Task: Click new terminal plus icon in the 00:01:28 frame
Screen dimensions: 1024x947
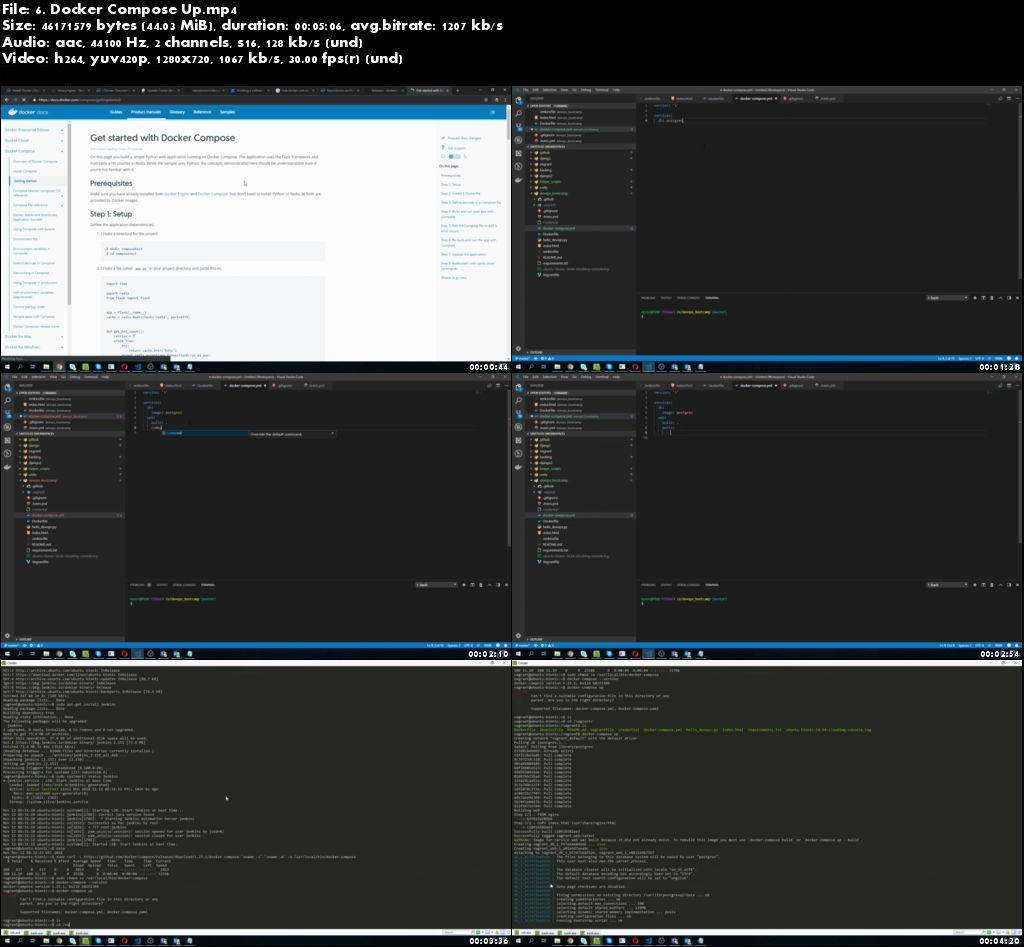Action: tap(972, 298)
